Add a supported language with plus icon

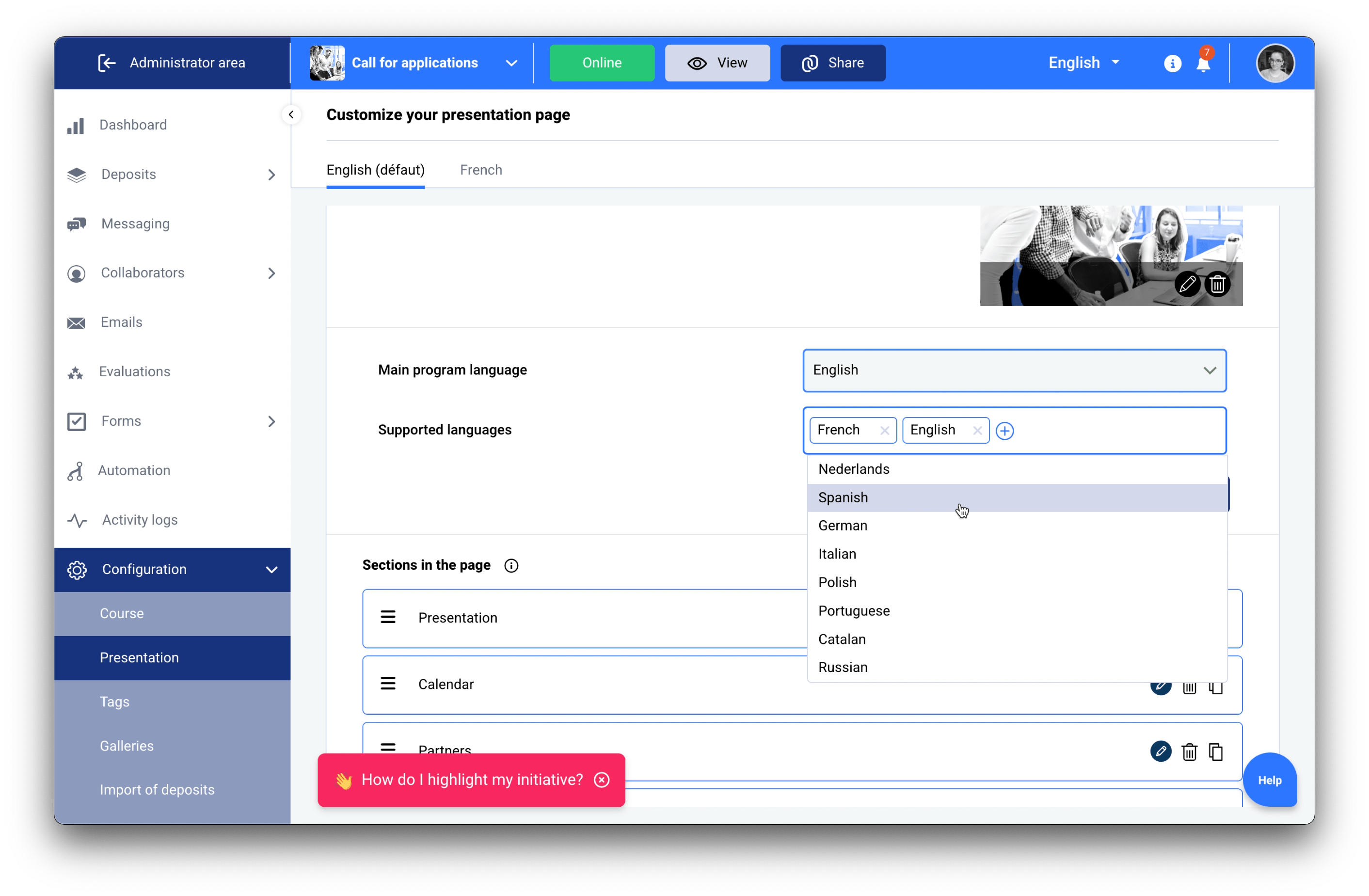click(x=1004, y=431)
